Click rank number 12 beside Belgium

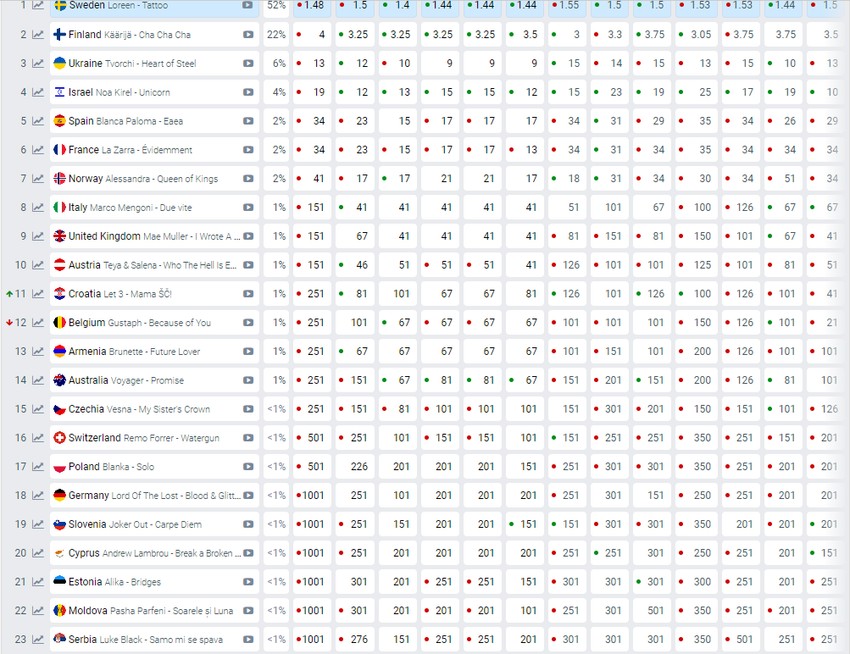click(x=20, y=323)
